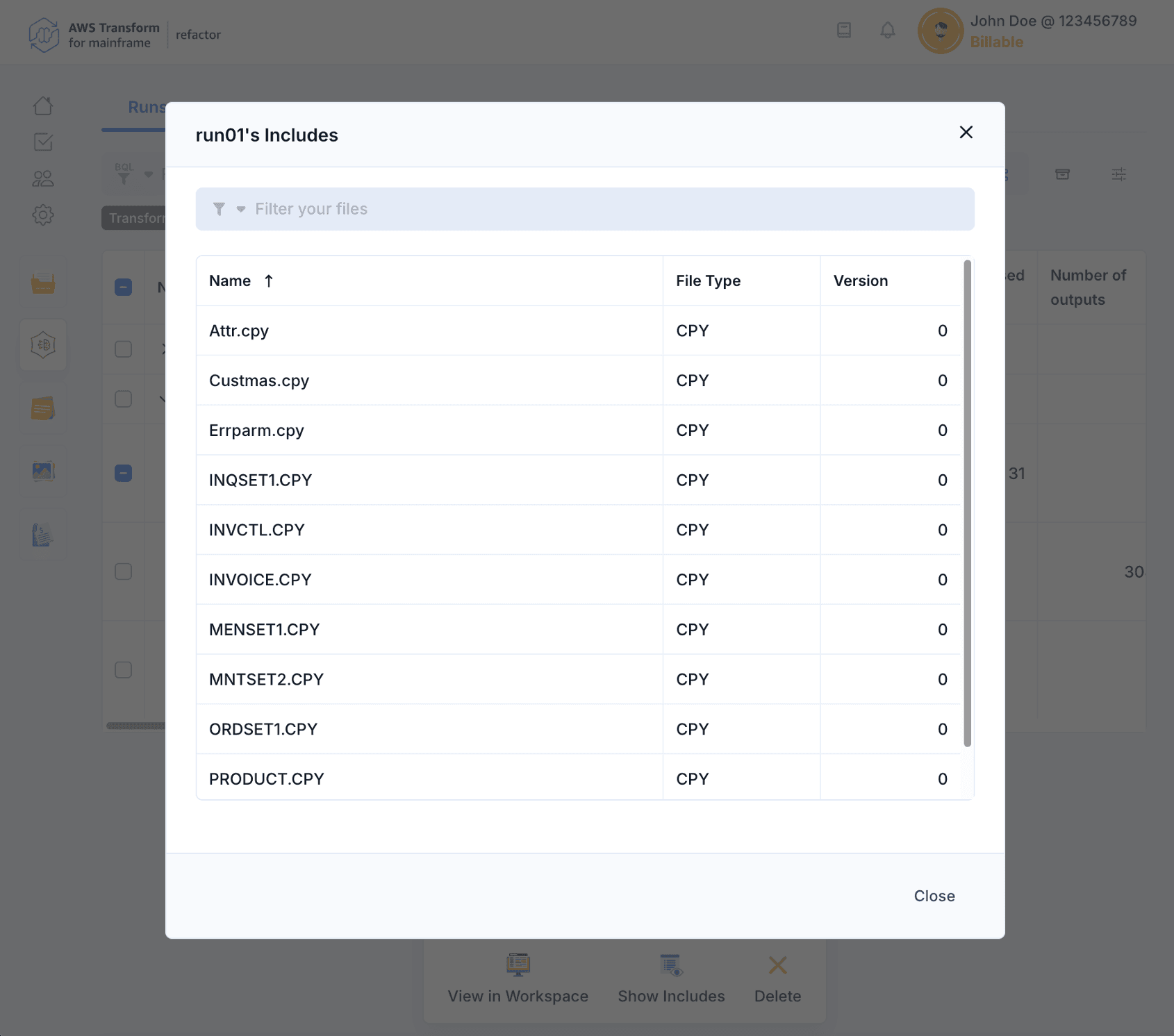
Task: Click the Home icon in the sidebar
Action: (x=43, y=106)
